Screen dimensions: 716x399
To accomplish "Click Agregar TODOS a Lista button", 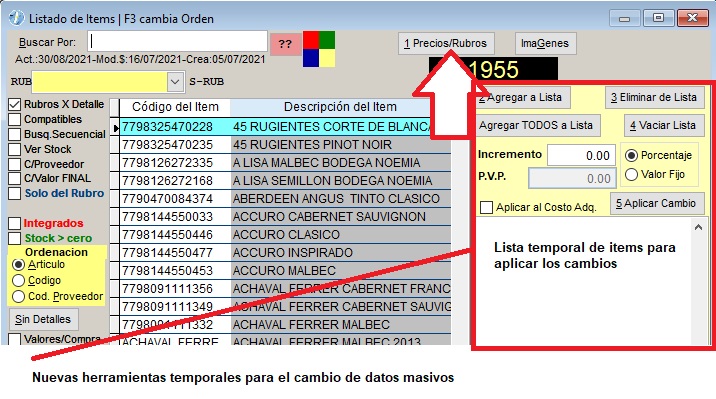I will click(x=537, y=126).
